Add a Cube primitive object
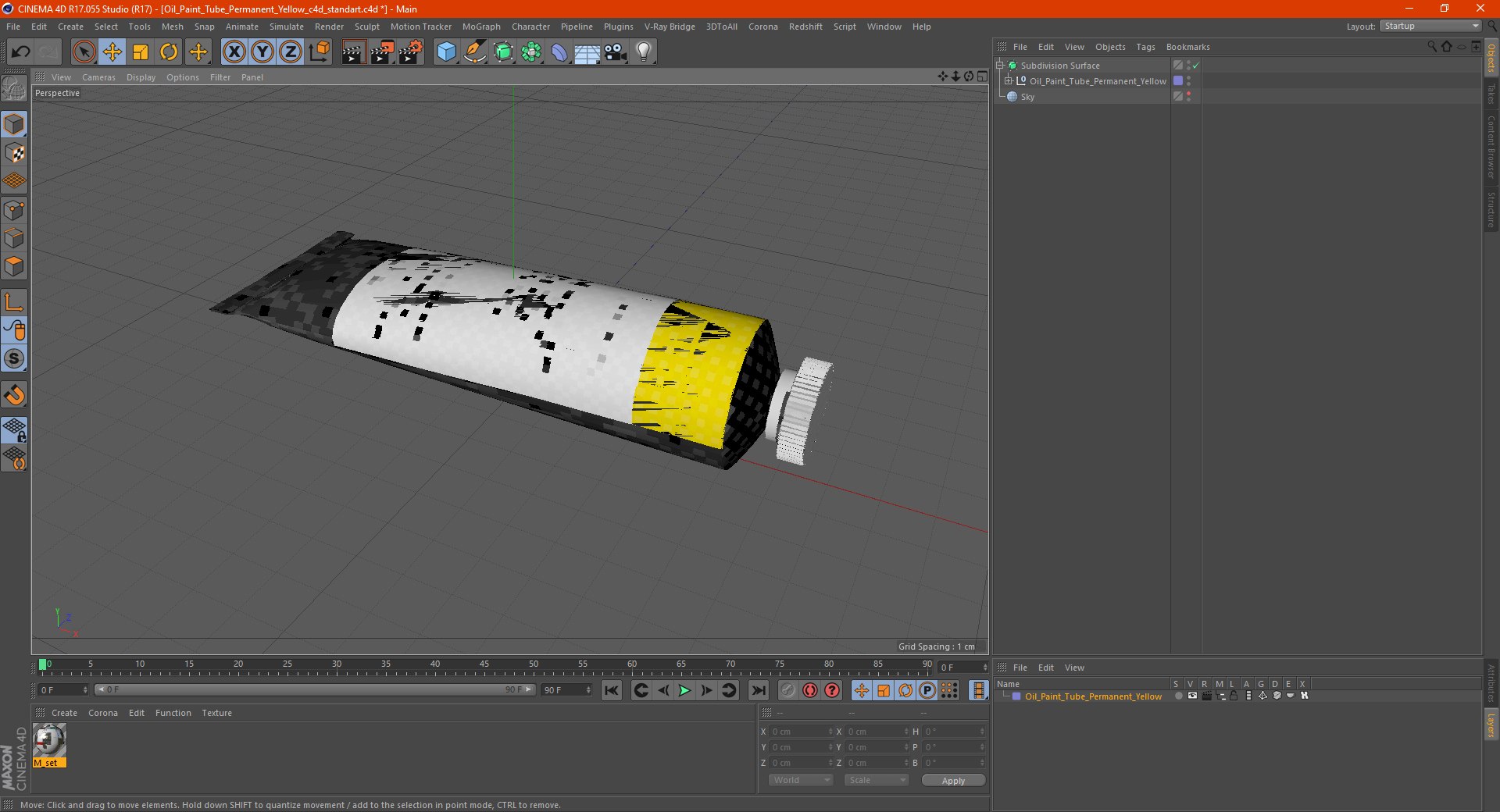Screen dimensions: 1500x812 [446, 52]
